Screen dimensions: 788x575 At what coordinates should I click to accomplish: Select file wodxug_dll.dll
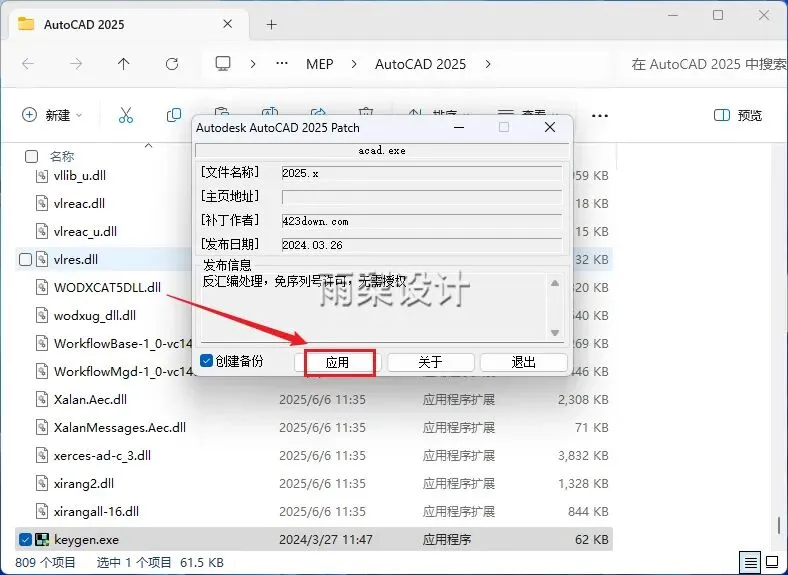(x=94, y=316)
